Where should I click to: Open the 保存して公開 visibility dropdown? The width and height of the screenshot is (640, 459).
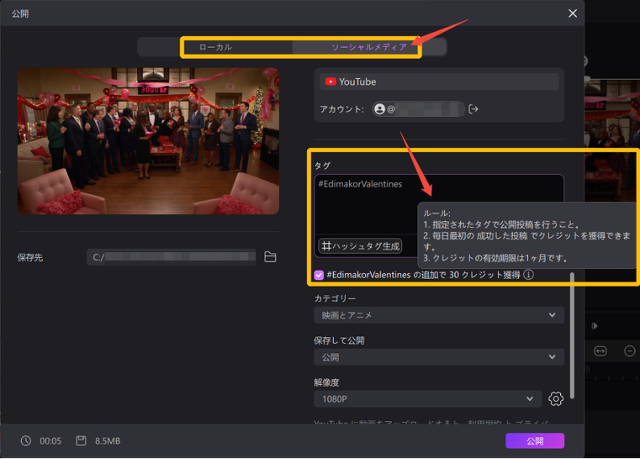438,357
